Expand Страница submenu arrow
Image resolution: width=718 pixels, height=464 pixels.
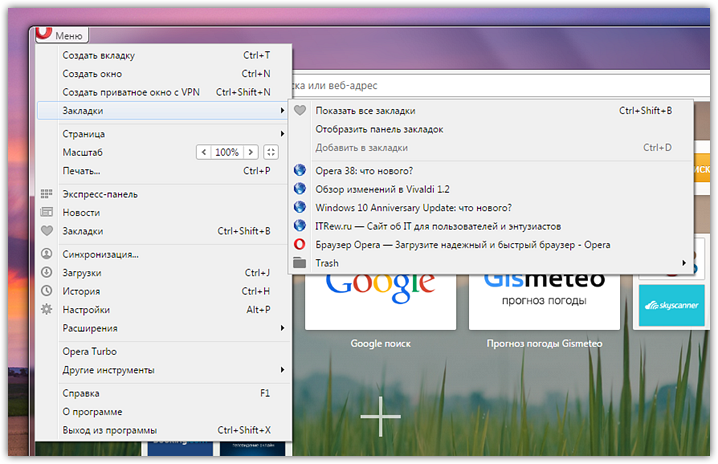pos(282,134)
